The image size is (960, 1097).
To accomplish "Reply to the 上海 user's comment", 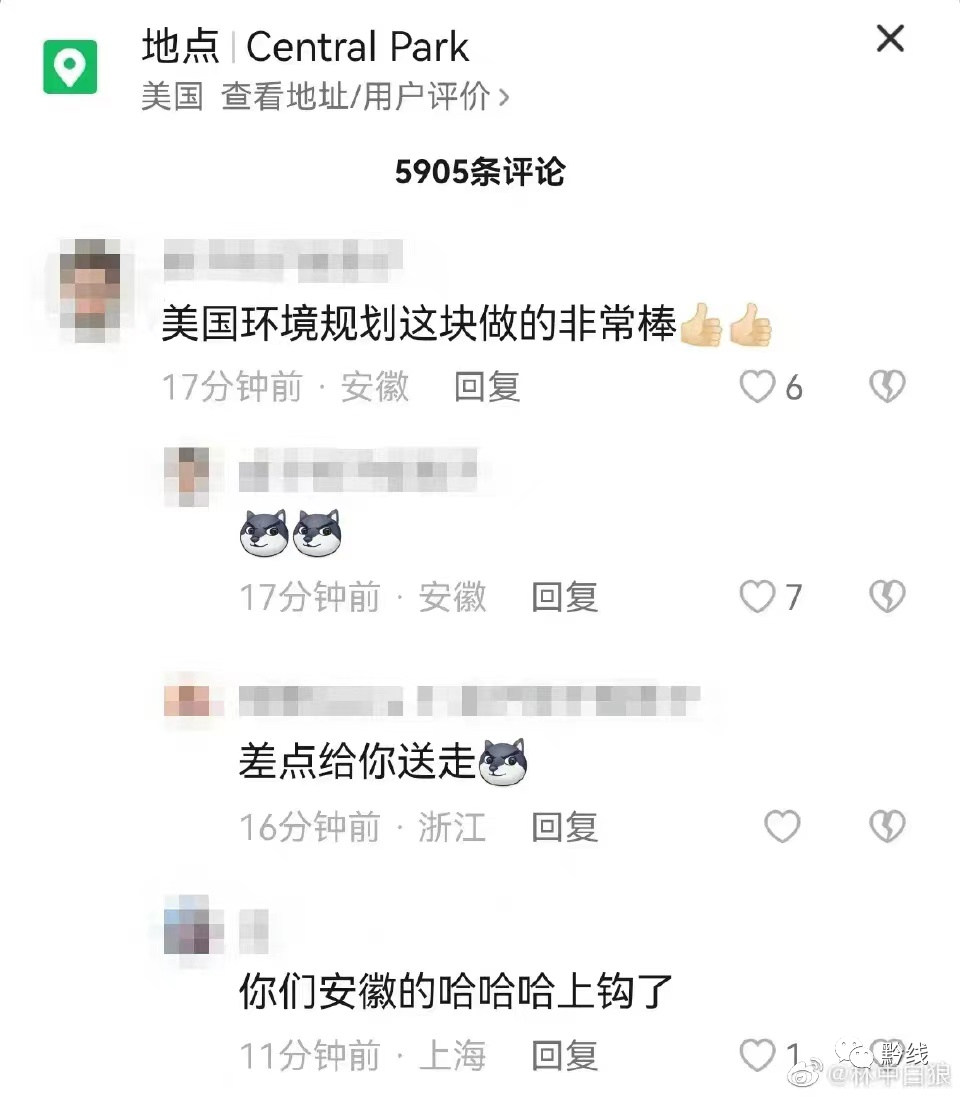I will point(565,1056).
